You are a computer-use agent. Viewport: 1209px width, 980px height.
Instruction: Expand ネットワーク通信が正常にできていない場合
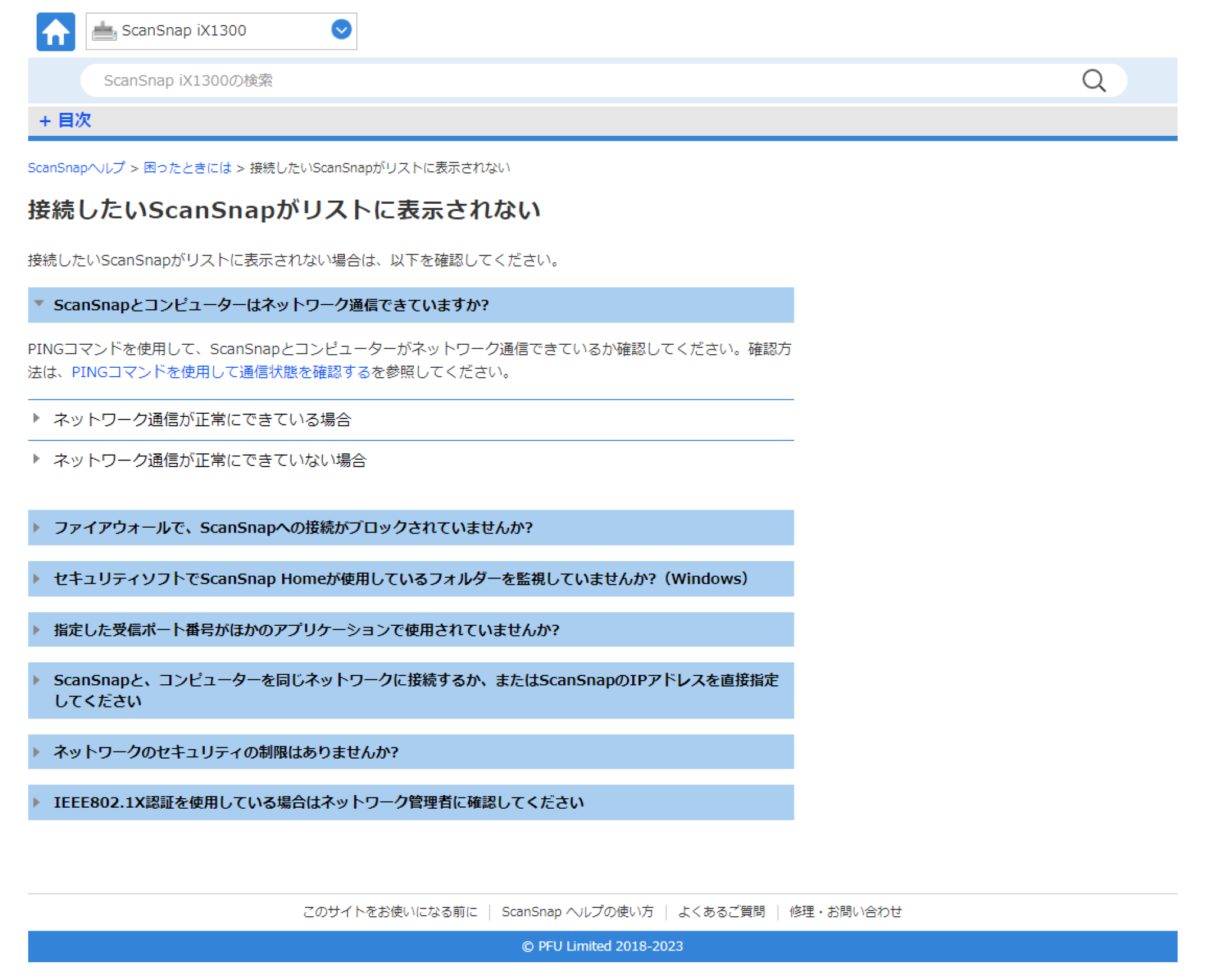[x=210, y=460]
